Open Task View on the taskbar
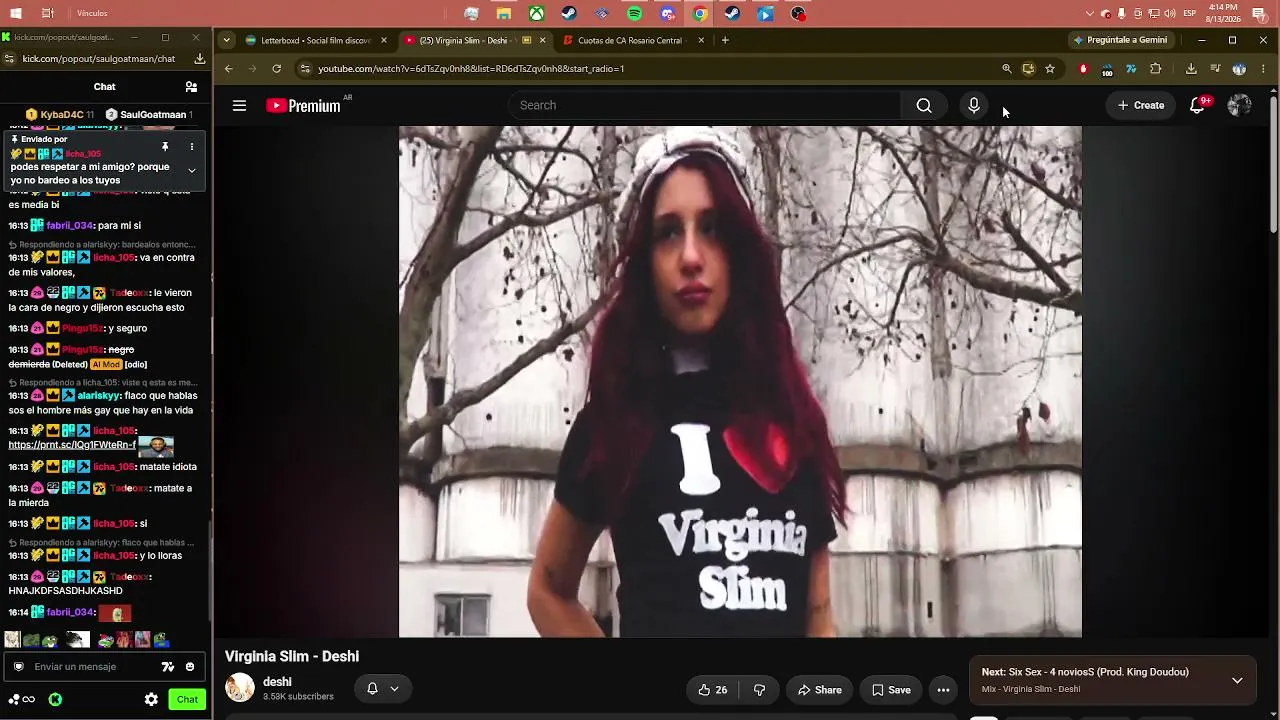This screenshot has width=1280, height=720. [47, 14]
